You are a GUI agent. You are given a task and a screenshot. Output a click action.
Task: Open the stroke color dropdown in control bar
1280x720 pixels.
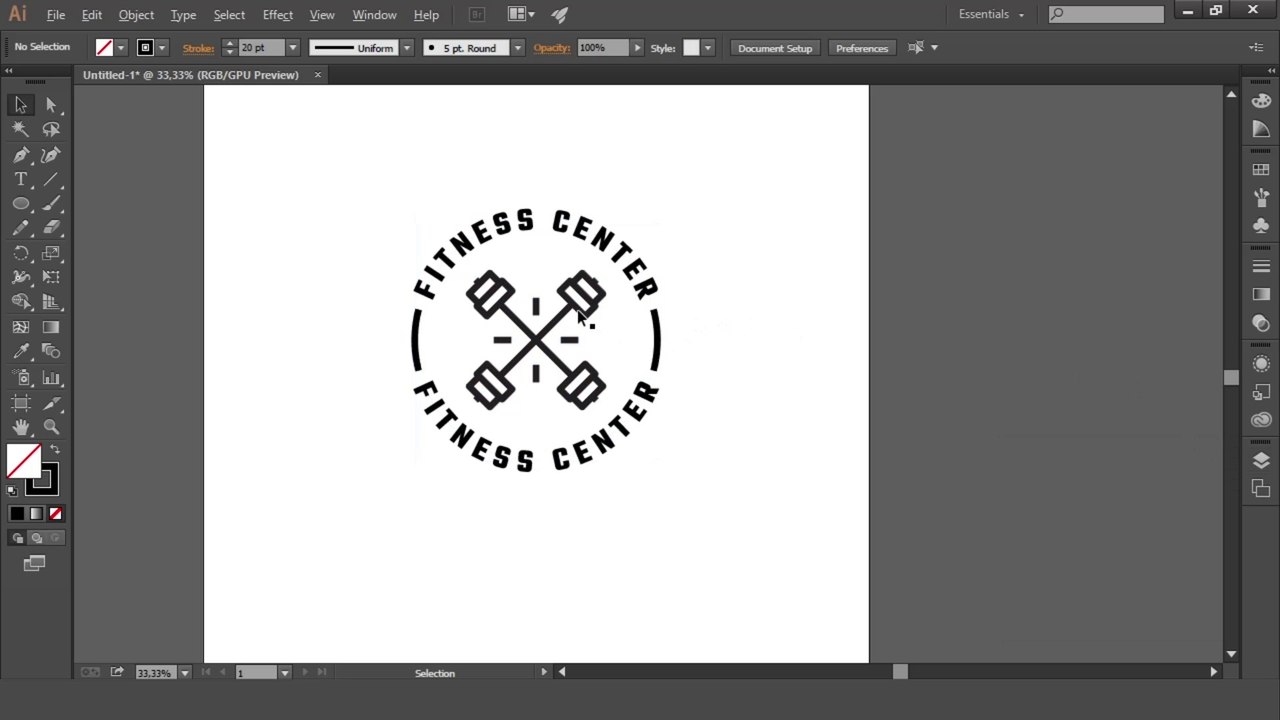162,48
